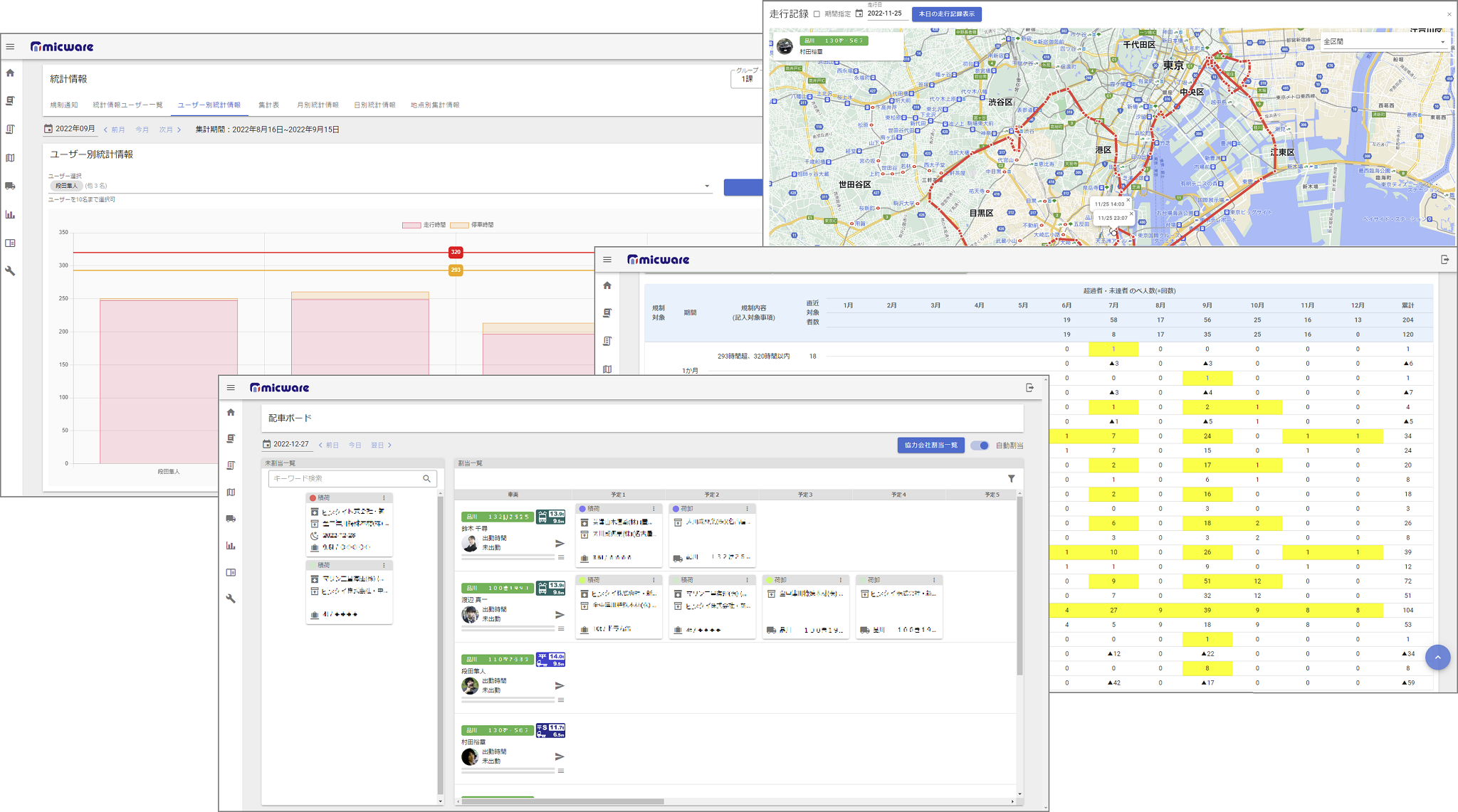Click the truck icon in dispatch sidebar
Image resolution: width=1458 pixels, height=812 pixels.
231,519
